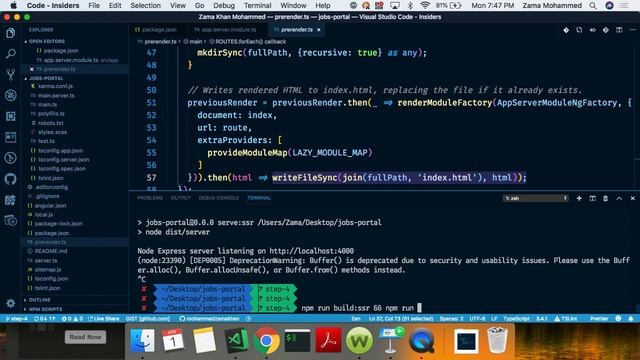
Task: Open the Debug menu
Action: click(224, 6)
